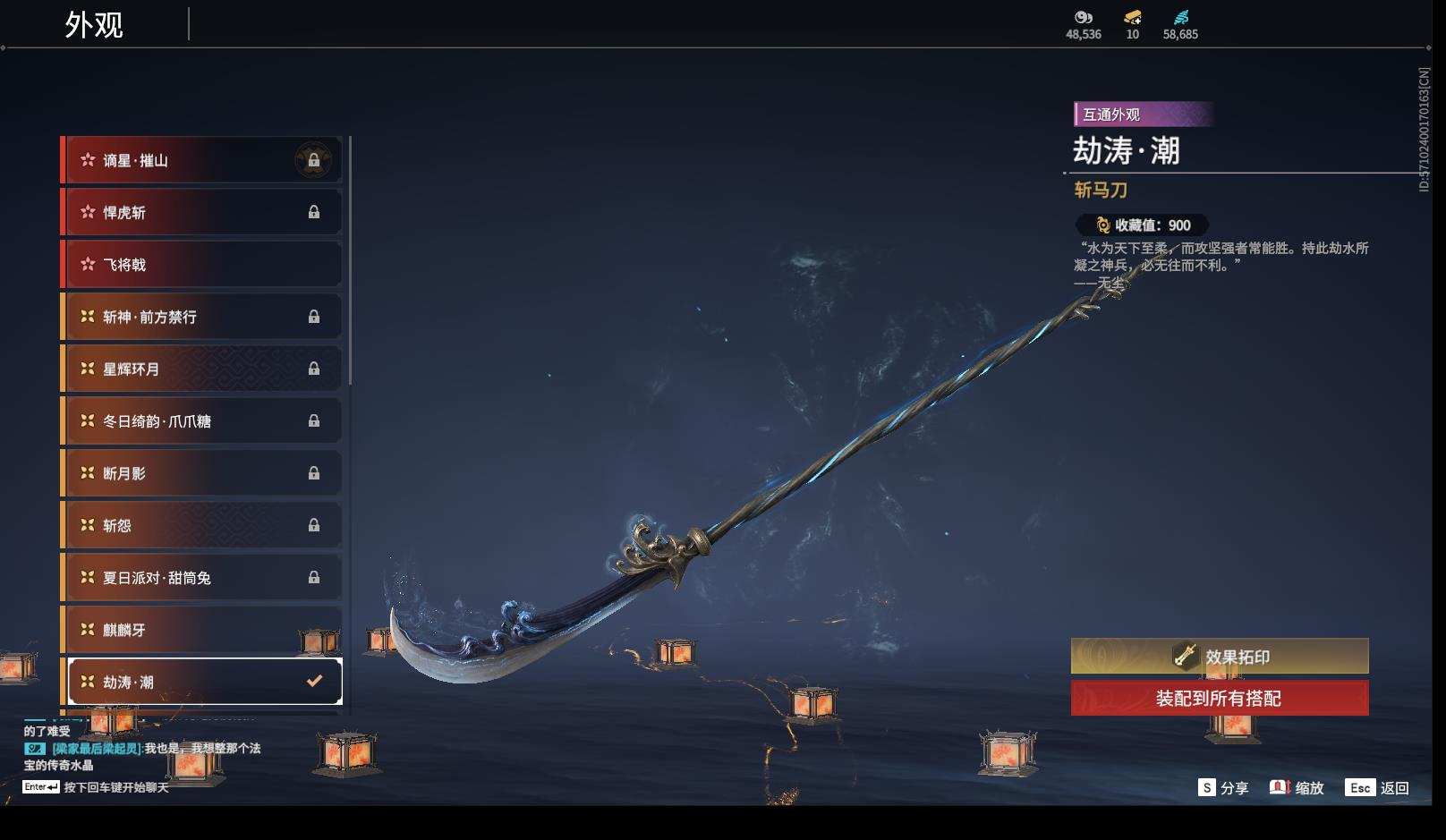Click the 装配到所有搭配 button
Screen dimensions: 1446x840
[x=1220, y=699]
